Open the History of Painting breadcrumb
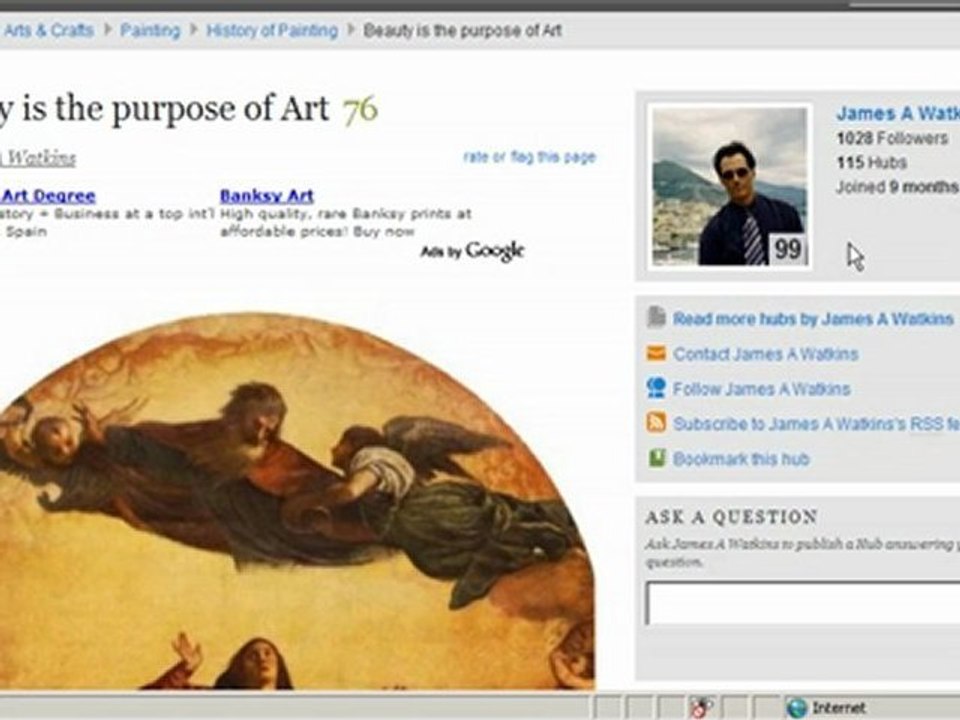Image resolution: width=960 pixels, height=720 pixels. tap(272, 30)
